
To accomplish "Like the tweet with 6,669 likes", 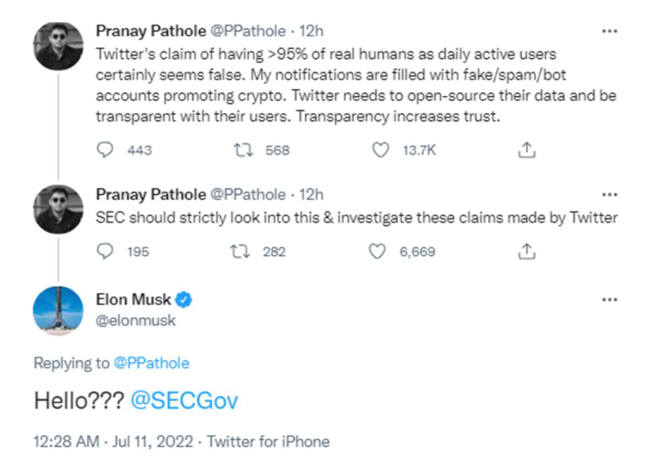I will pos(379,252).
